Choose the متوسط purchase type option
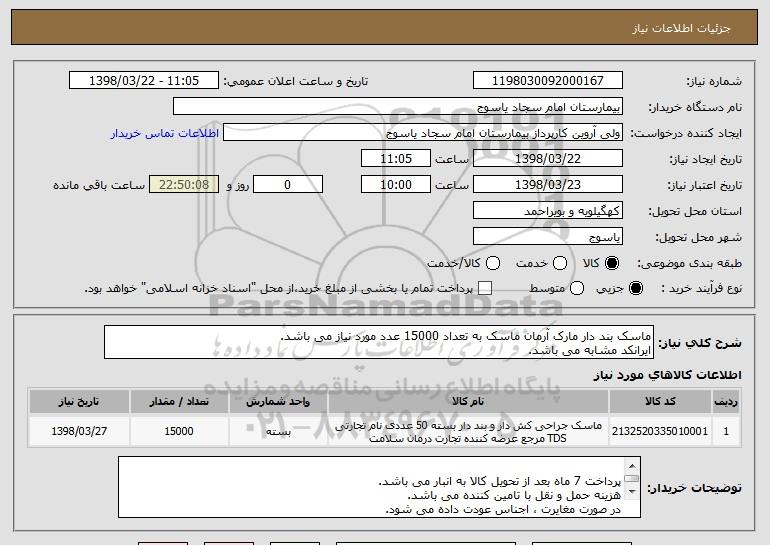 point(577,289)
